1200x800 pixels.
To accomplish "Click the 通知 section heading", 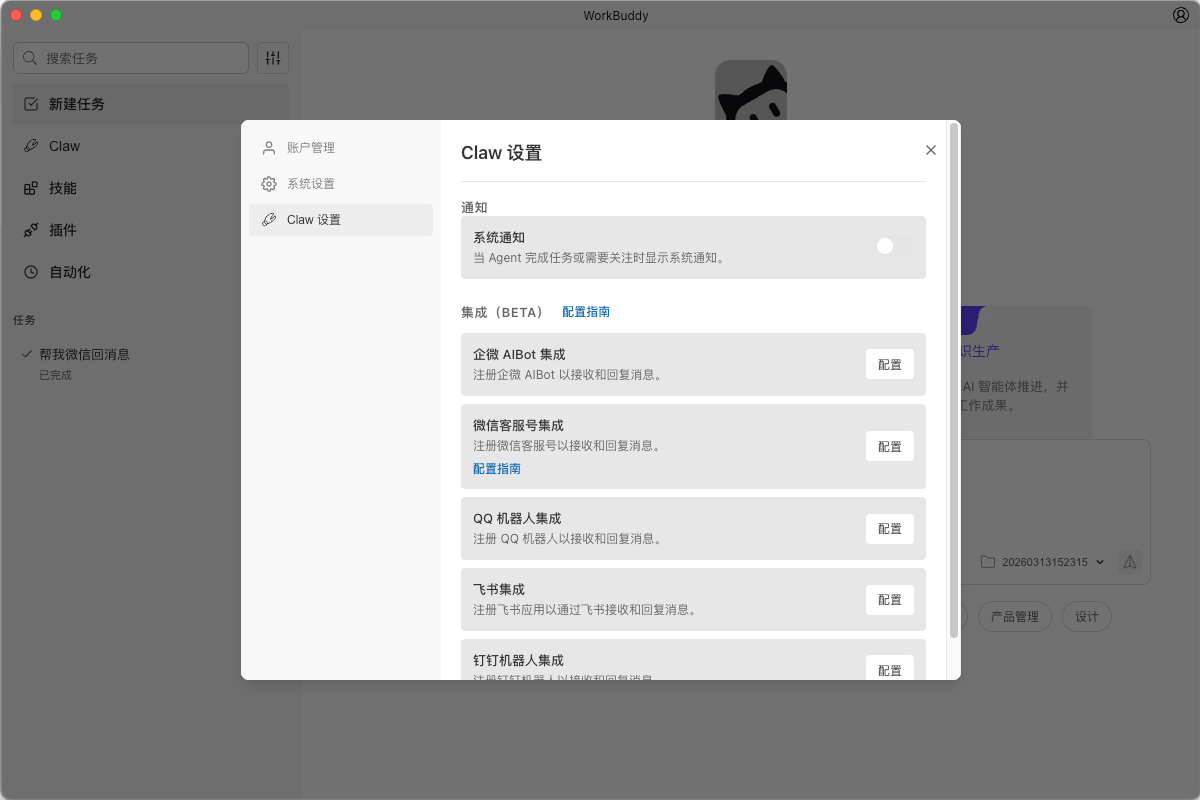I will coord(474,207).
